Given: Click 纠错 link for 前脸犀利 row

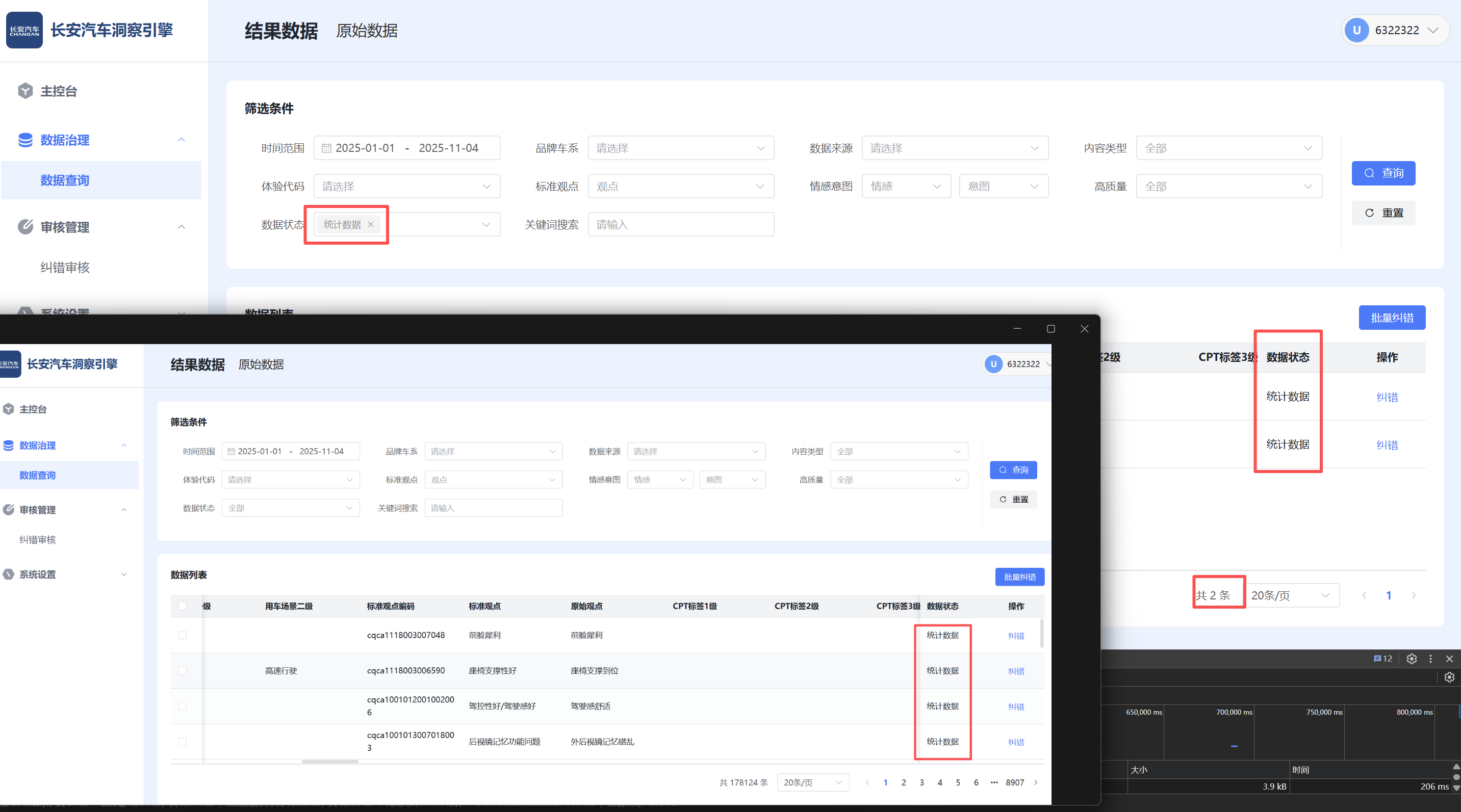Looking at the screenshot, I should pos(1016,636).
